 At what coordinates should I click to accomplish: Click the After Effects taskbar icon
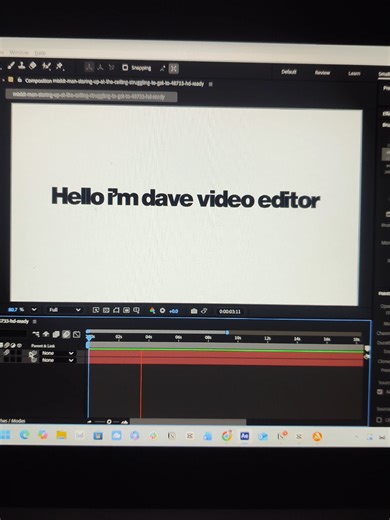click(x=245, y=436)
